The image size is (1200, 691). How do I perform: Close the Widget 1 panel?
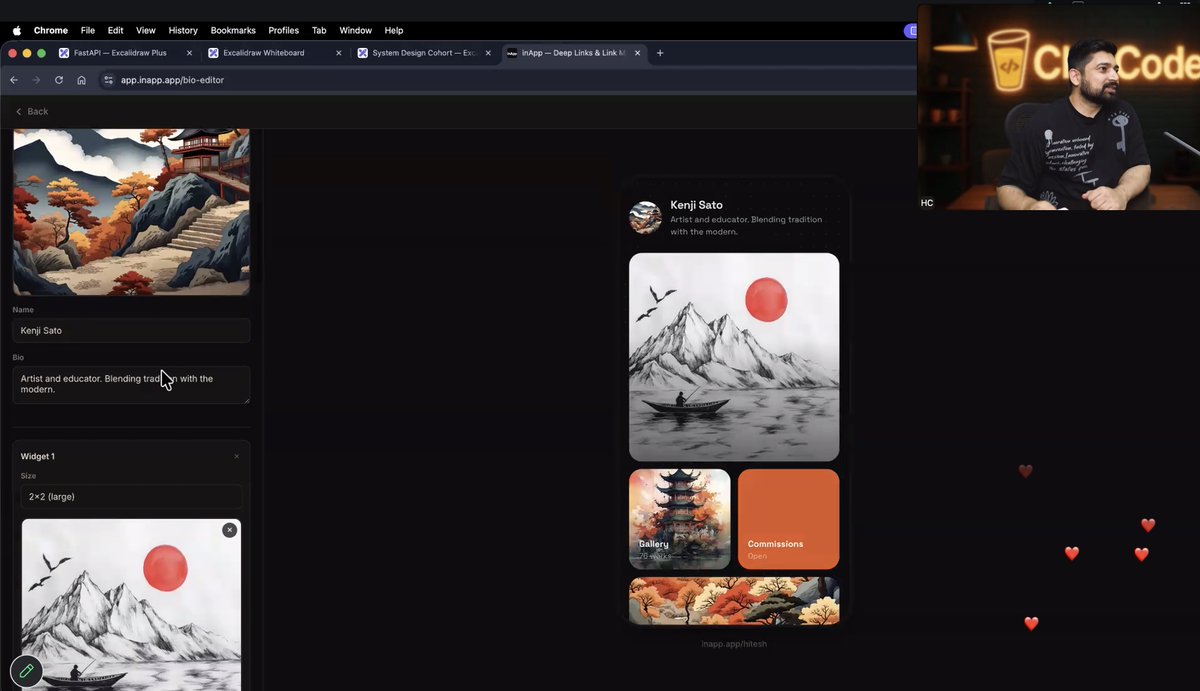(236, 455)
